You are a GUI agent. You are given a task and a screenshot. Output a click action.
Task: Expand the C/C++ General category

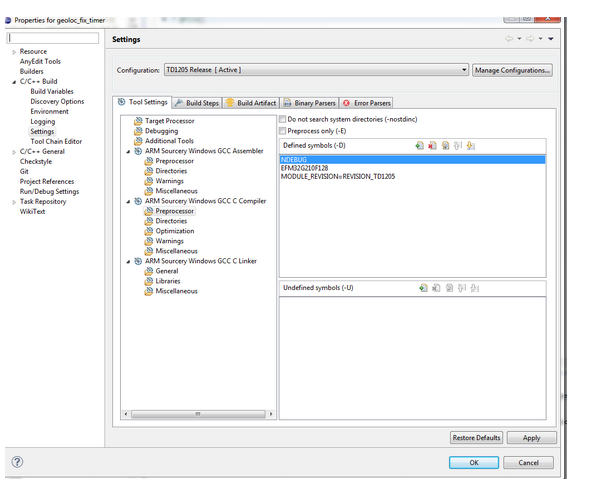click(14, 152)
